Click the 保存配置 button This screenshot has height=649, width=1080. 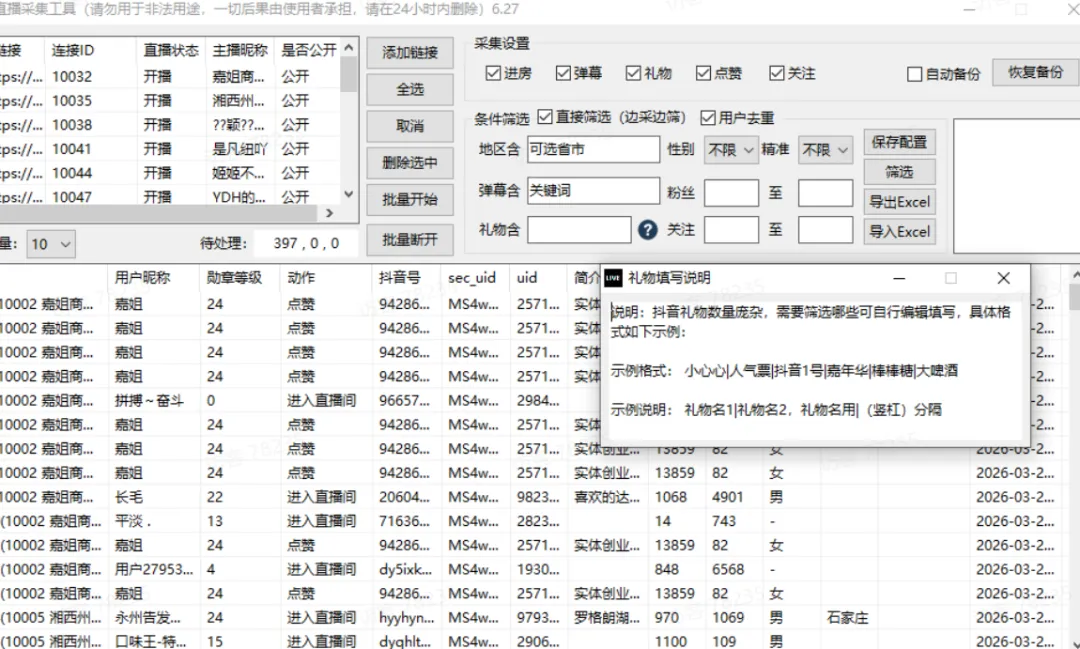point(899,142)
